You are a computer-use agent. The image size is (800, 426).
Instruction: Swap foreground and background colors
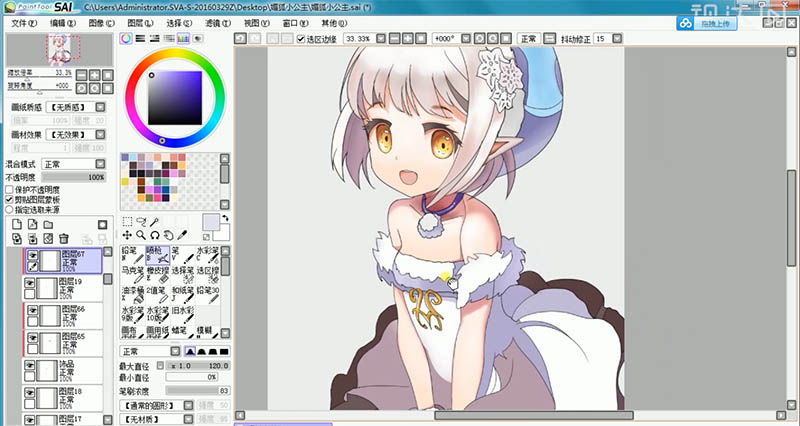(224, 218)
